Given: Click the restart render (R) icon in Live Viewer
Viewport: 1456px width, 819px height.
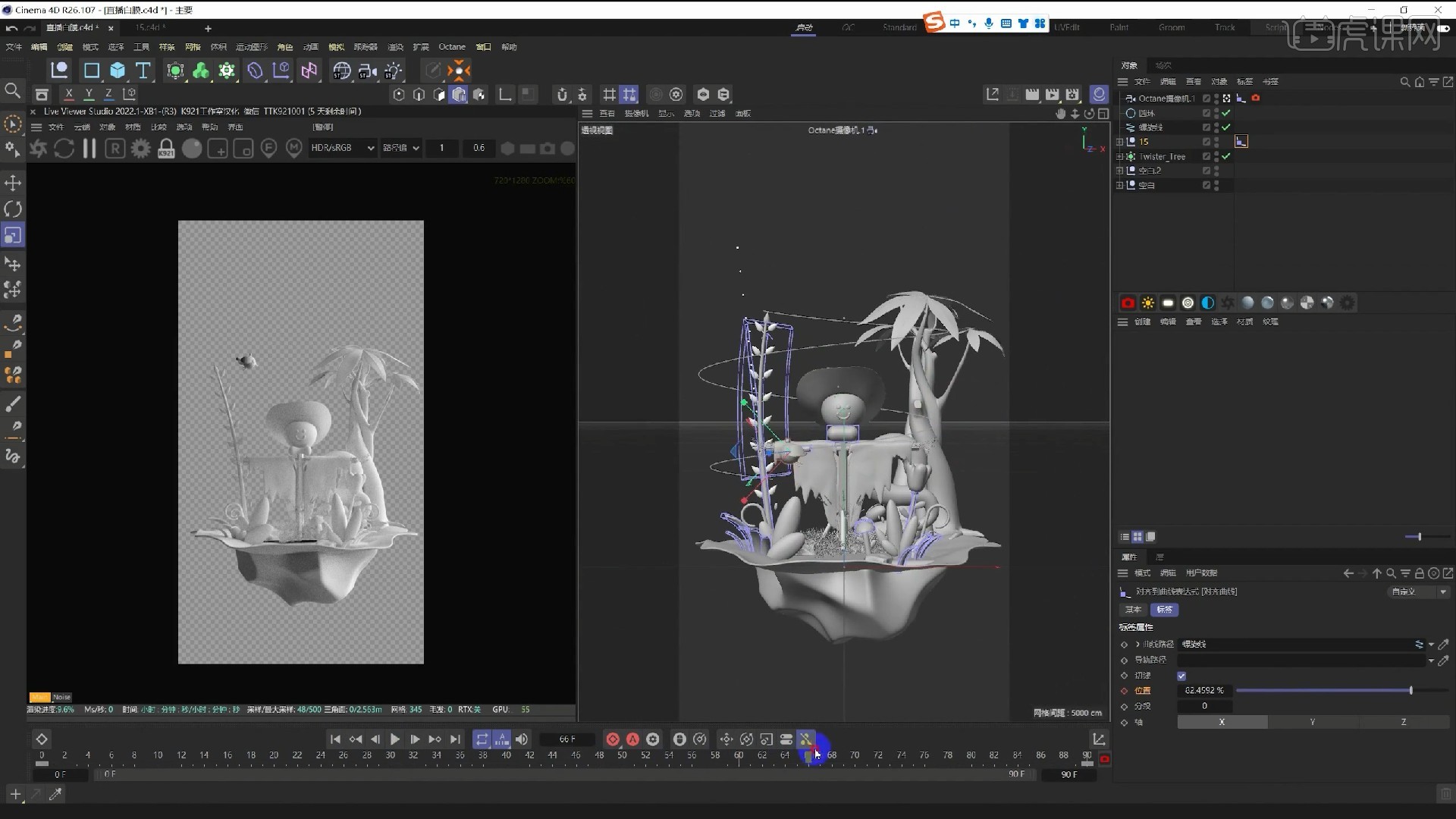Looking at the screenshot, I should point(115,148).
